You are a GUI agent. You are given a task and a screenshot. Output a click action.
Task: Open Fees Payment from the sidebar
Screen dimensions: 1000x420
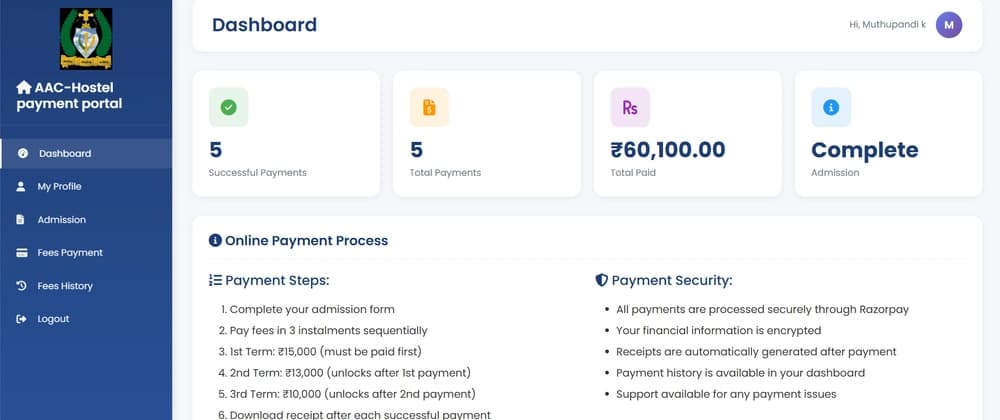point(70,253)
